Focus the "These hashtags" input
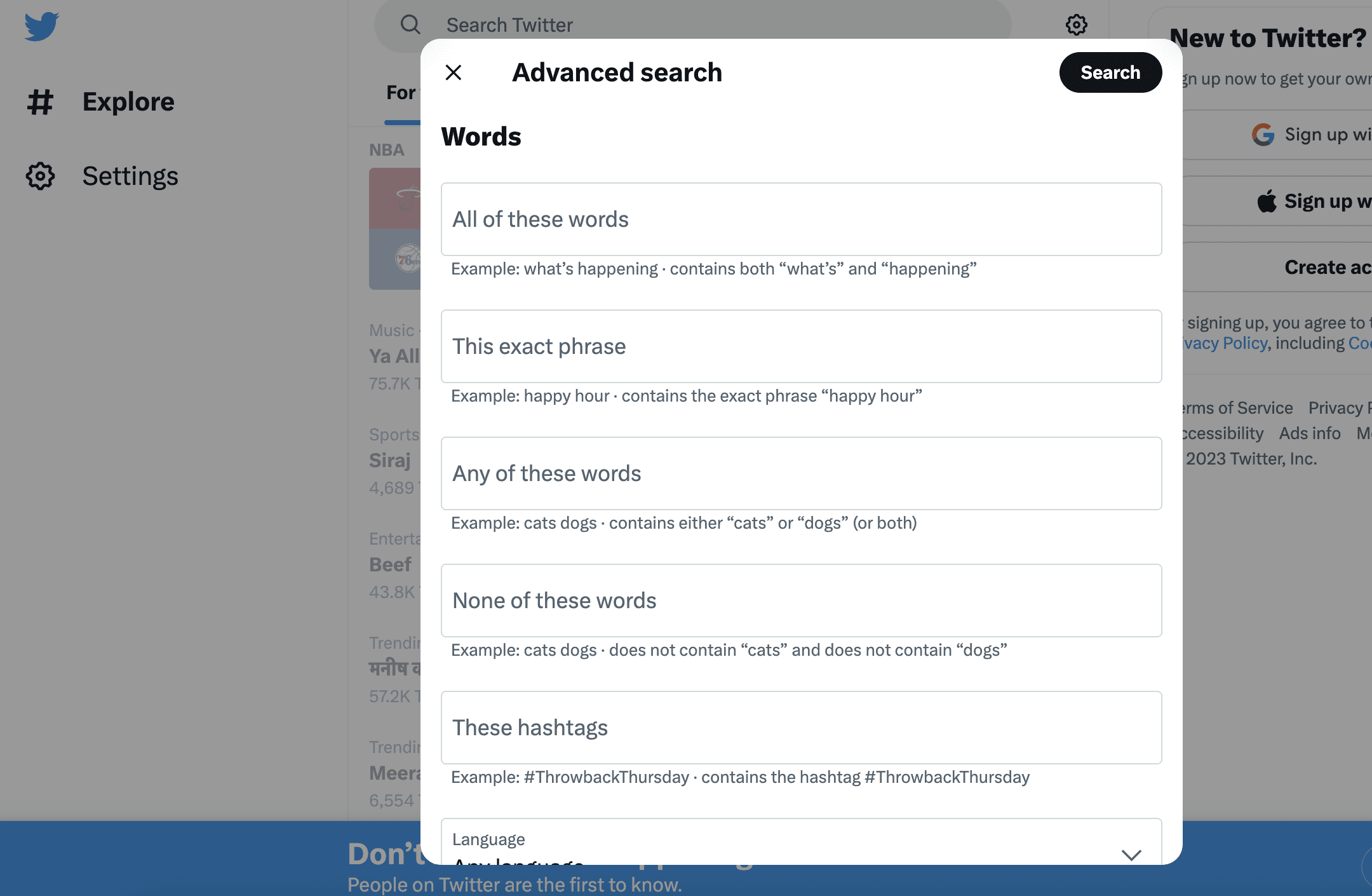This screenshot has height=896, width=1372. click(x=801, y=728)
